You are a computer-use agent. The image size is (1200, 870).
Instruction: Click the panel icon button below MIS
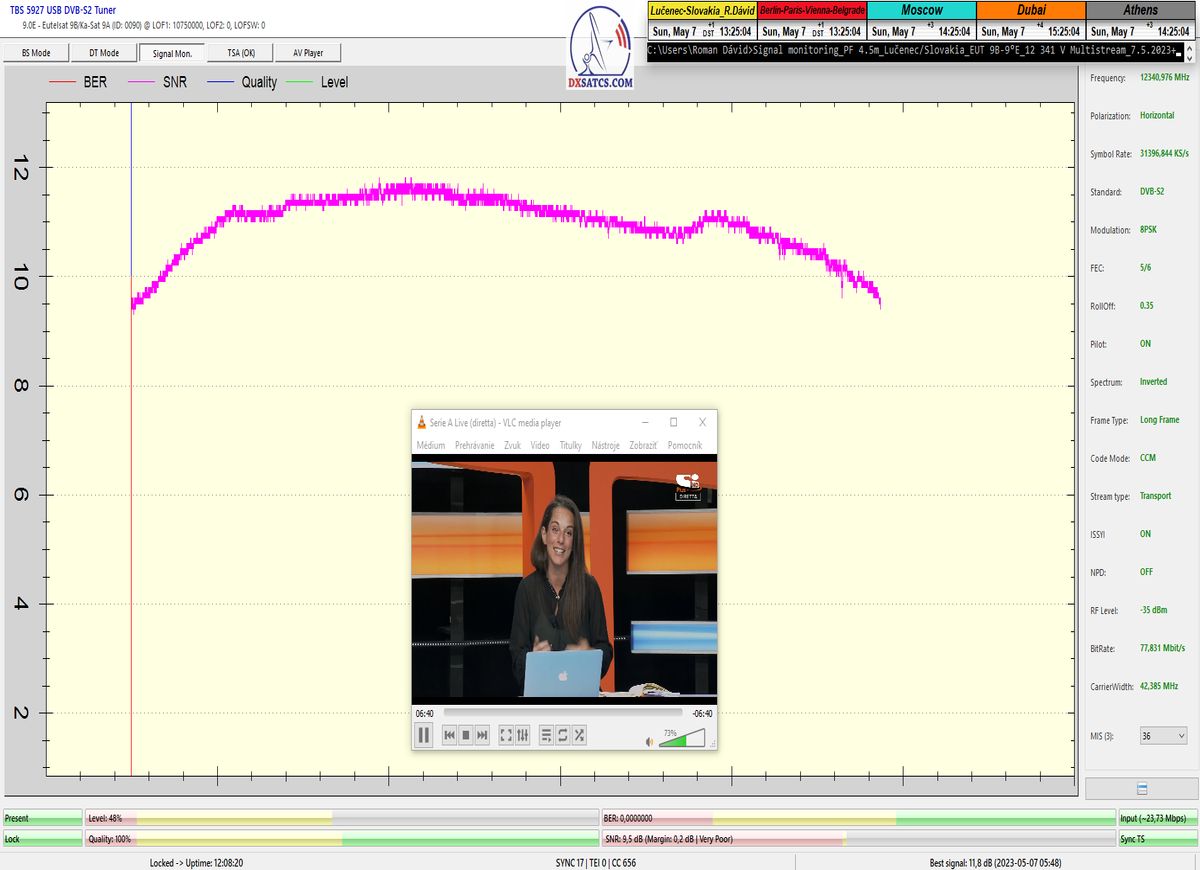pos(1141,789)
